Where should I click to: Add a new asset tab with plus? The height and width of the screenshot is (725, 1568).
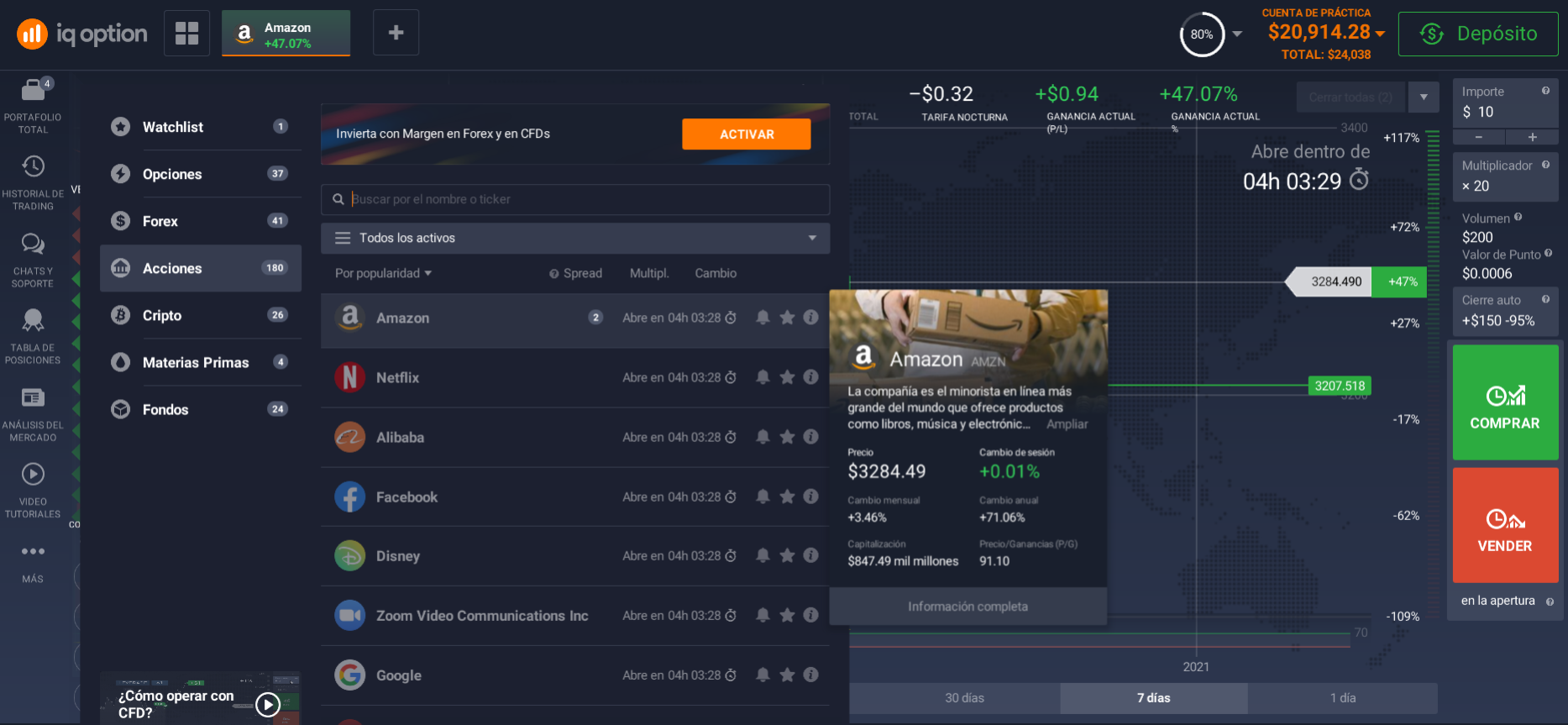[x=396, y=33]
